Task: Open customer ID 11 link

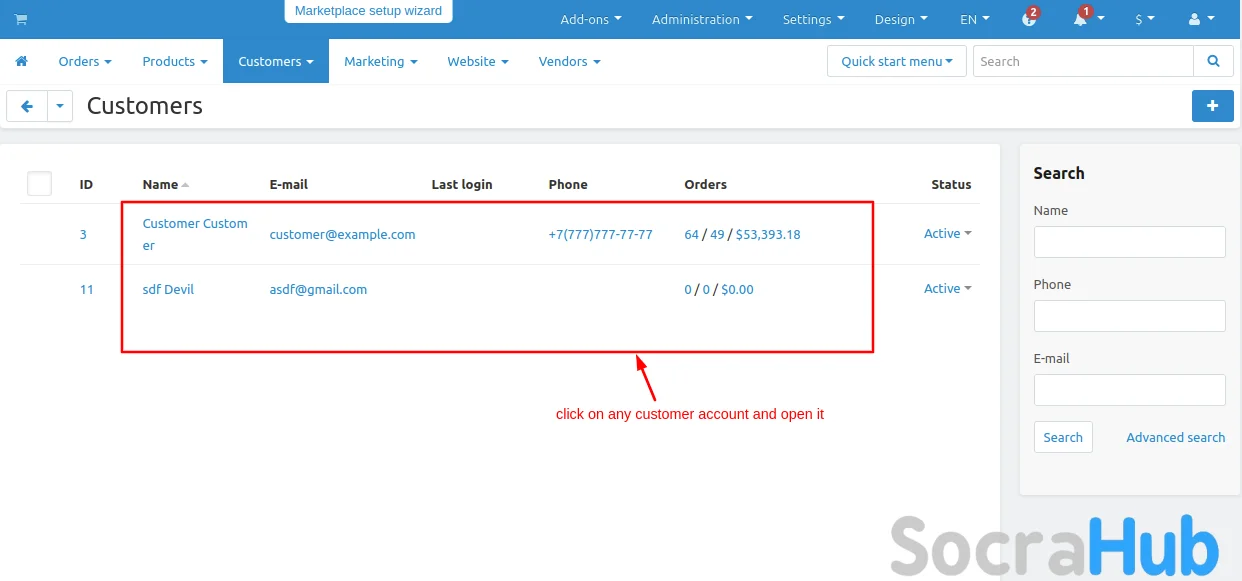Action: [x=86, y=289]
